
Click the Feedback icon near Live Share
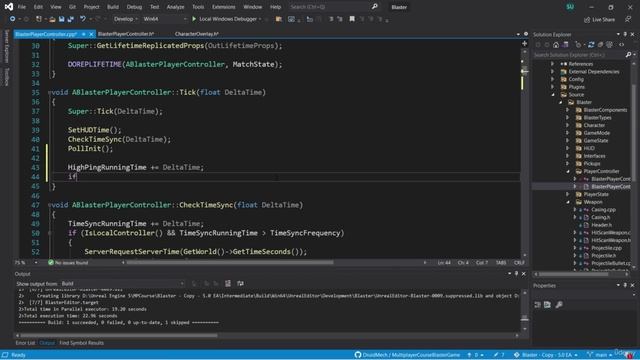(628, 19)
